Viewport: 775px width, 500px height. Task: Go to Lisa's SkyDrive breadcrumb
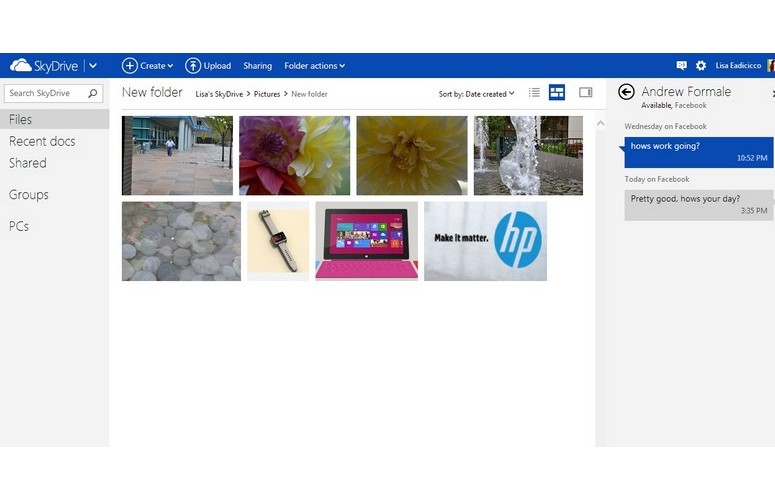219,94
